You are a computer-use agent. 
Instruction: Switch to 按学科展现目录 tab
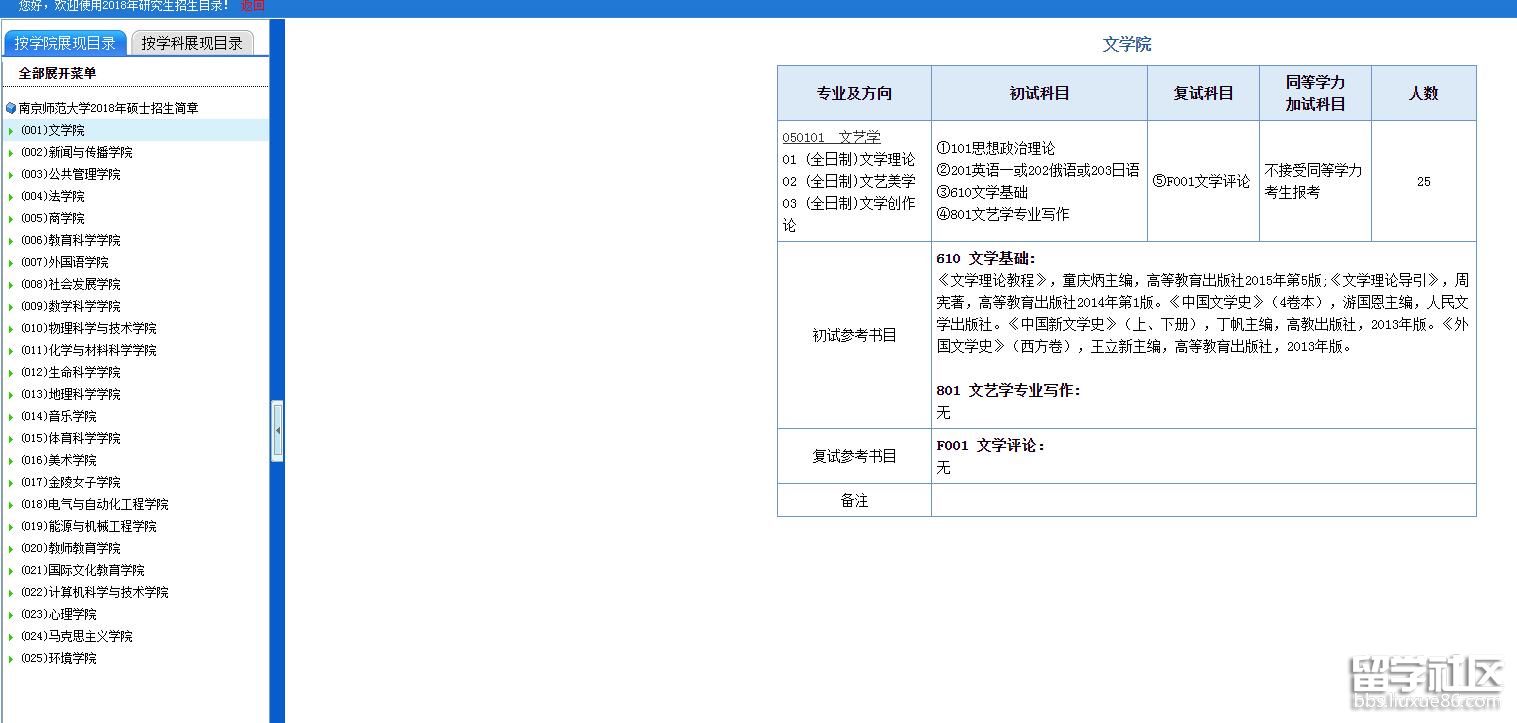coord(192,43)
